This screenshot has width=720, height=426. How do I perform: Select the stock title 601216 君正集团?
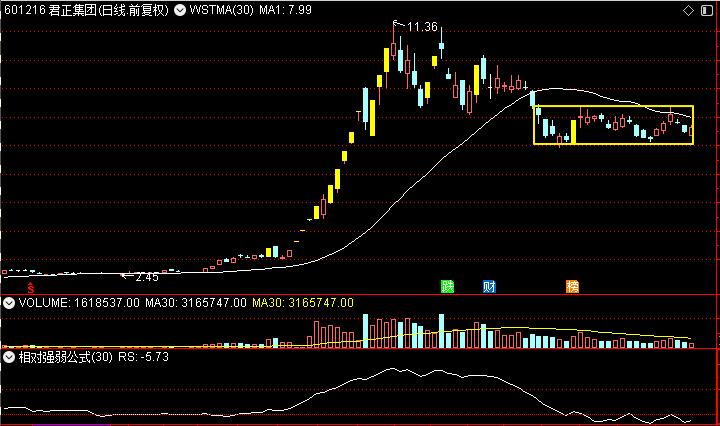click(x=50, y=10)
